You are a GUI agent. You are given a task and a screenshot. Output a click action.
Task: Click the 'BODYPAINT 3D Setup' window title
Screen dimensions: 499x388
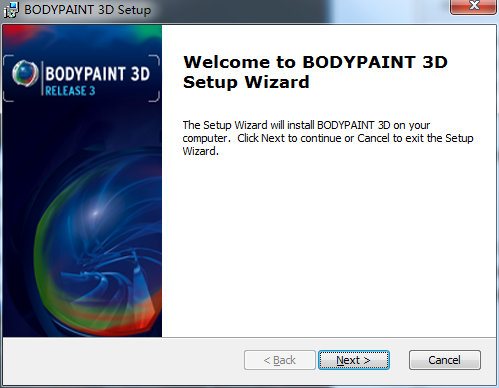tap(87, 10)
